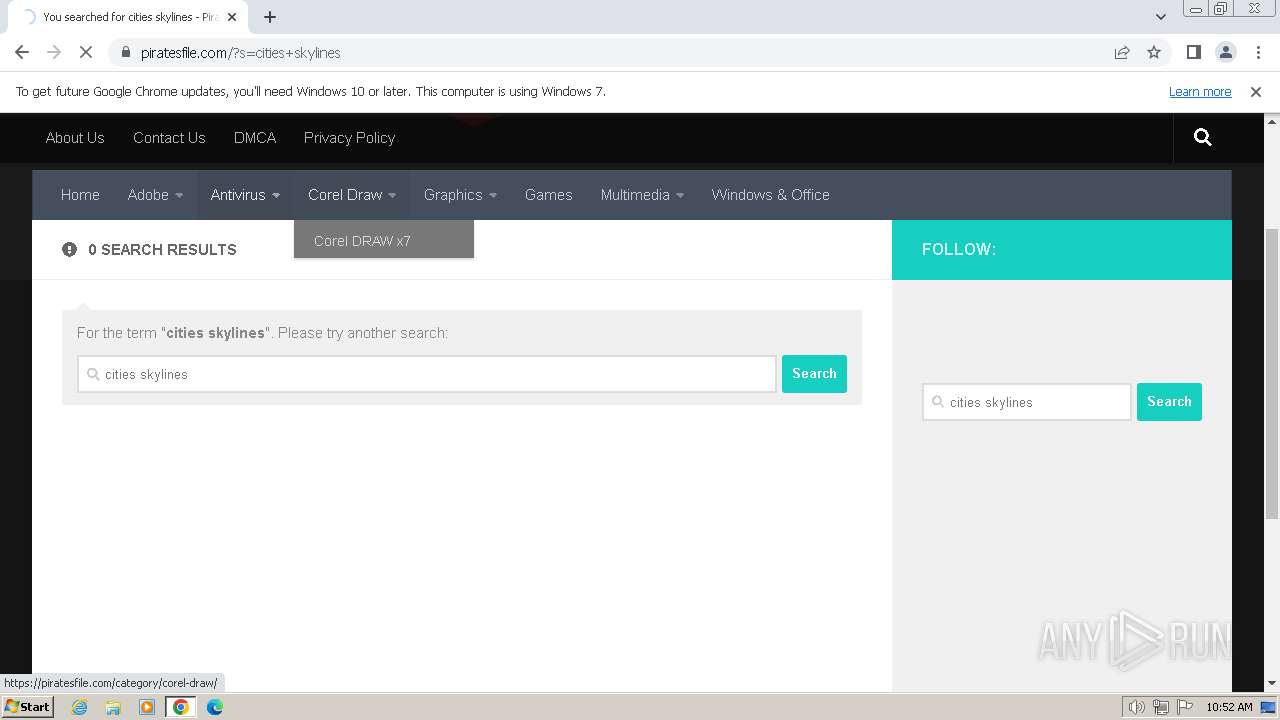Image resolution: width=1280 pixels, height=720 pixels.
Task: Click the address bar URL
Action: (241, 53)
